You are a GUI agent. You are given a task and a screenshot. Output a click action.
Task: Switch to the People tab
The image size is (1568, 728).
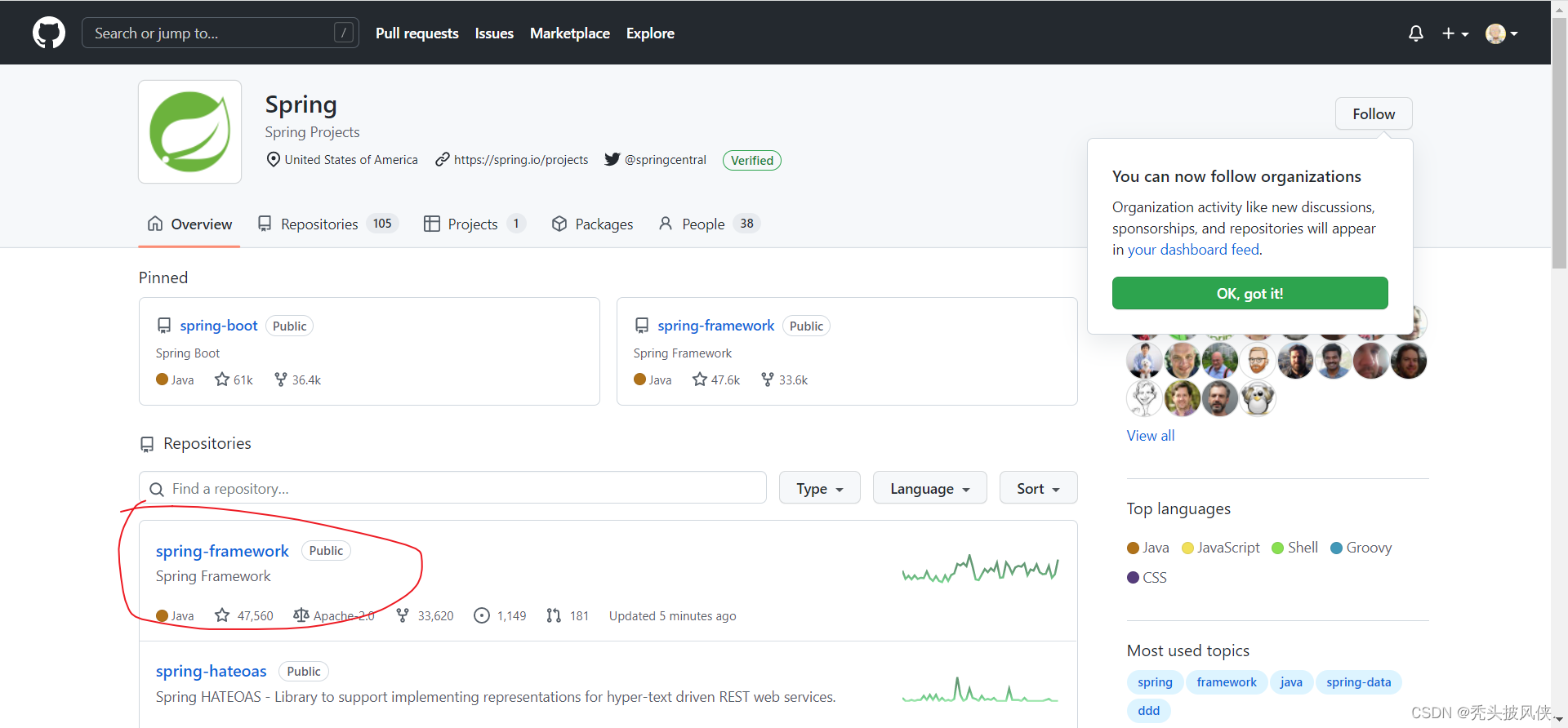[x=709, y=224]
